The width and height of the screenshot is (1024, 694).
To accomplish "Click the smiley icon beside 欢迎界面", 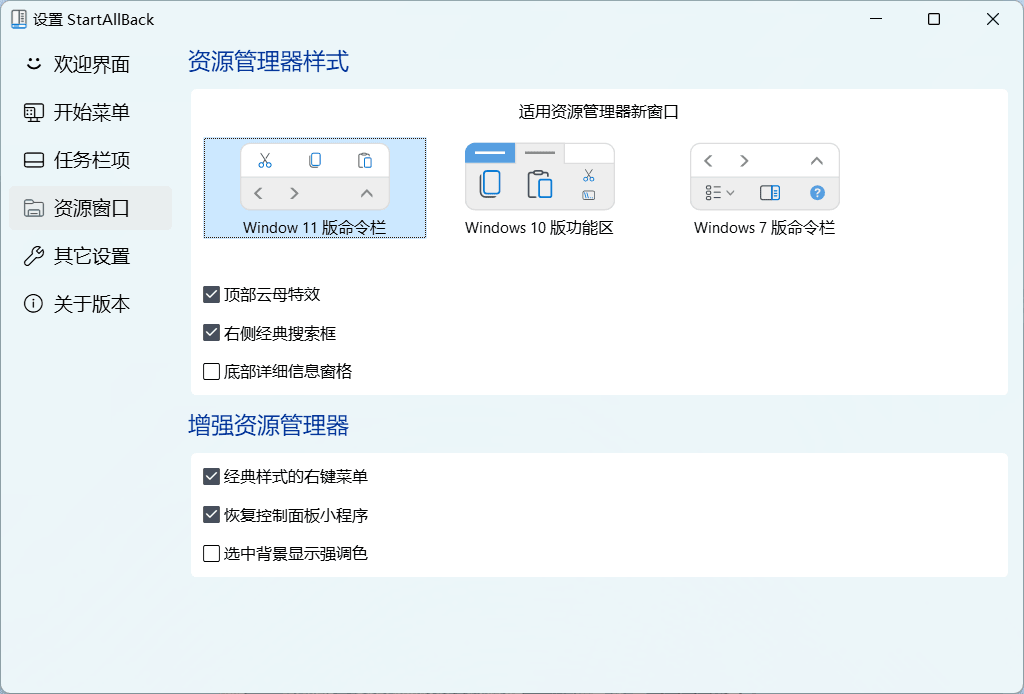I will (x=33, y=63).
